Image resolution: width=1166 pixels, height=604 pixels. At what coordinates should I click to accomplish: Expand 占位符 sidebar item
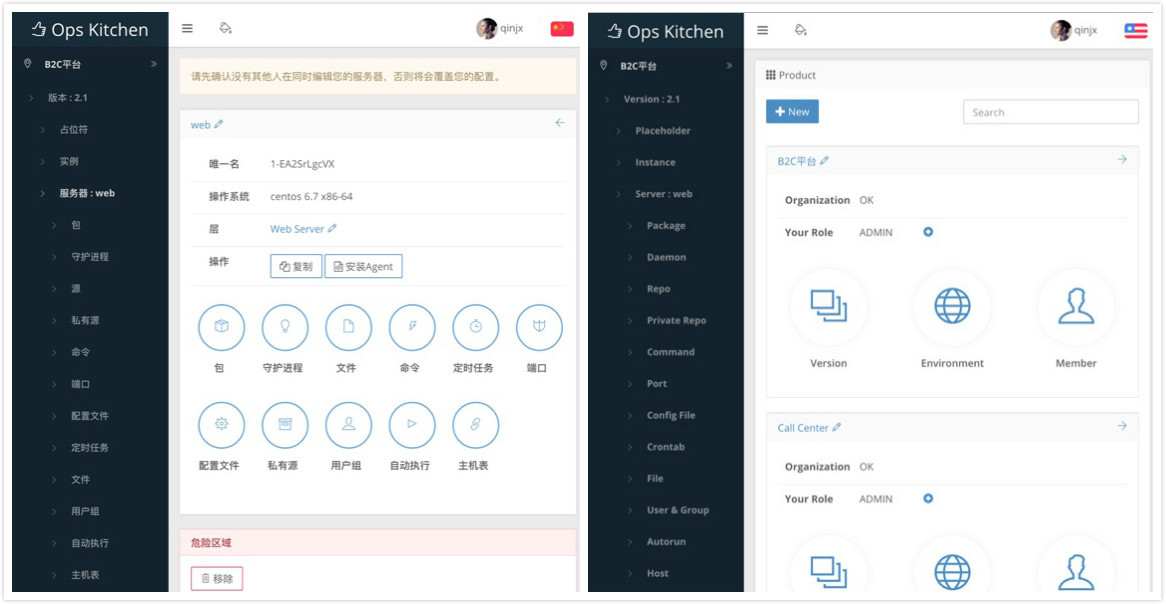tap(43, 129)
